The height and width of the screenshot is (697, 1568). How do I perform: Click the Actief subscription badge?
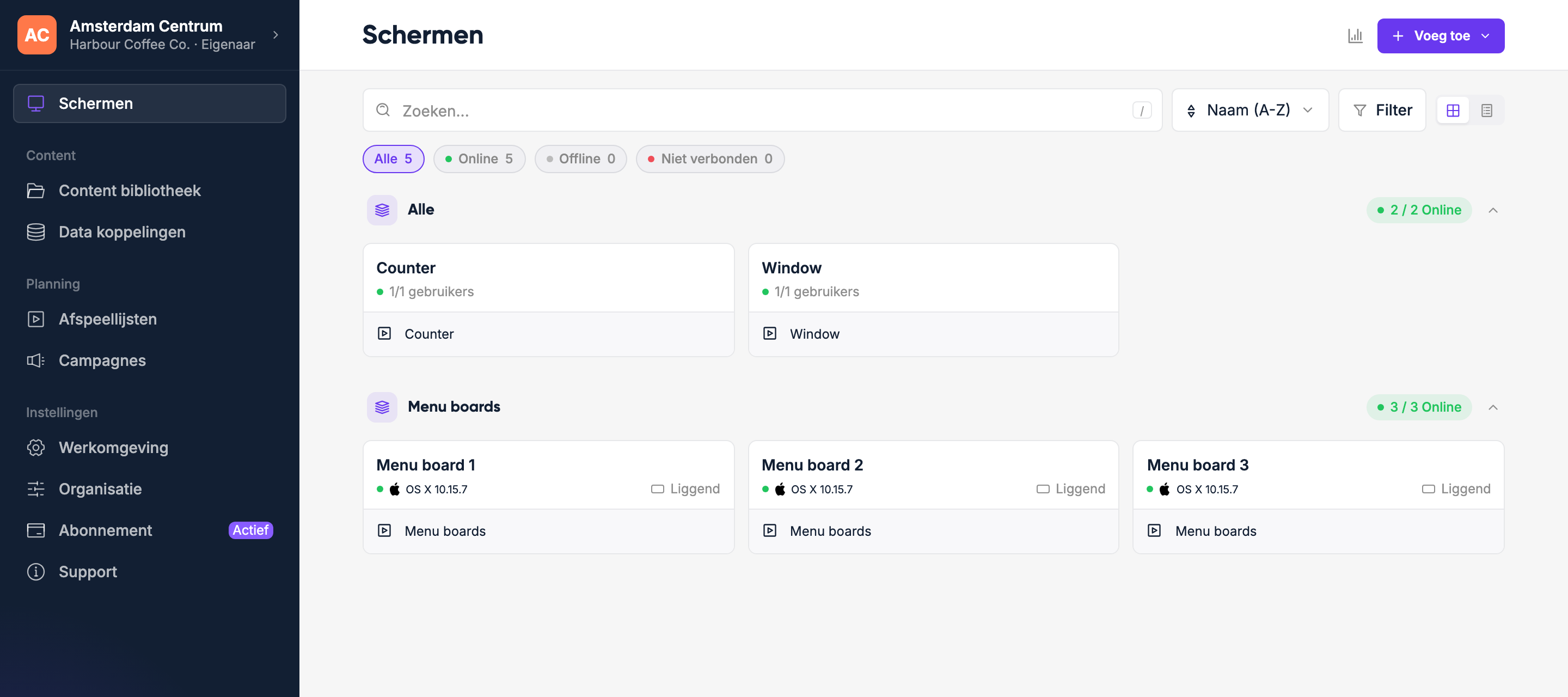(x=251, y=530)
